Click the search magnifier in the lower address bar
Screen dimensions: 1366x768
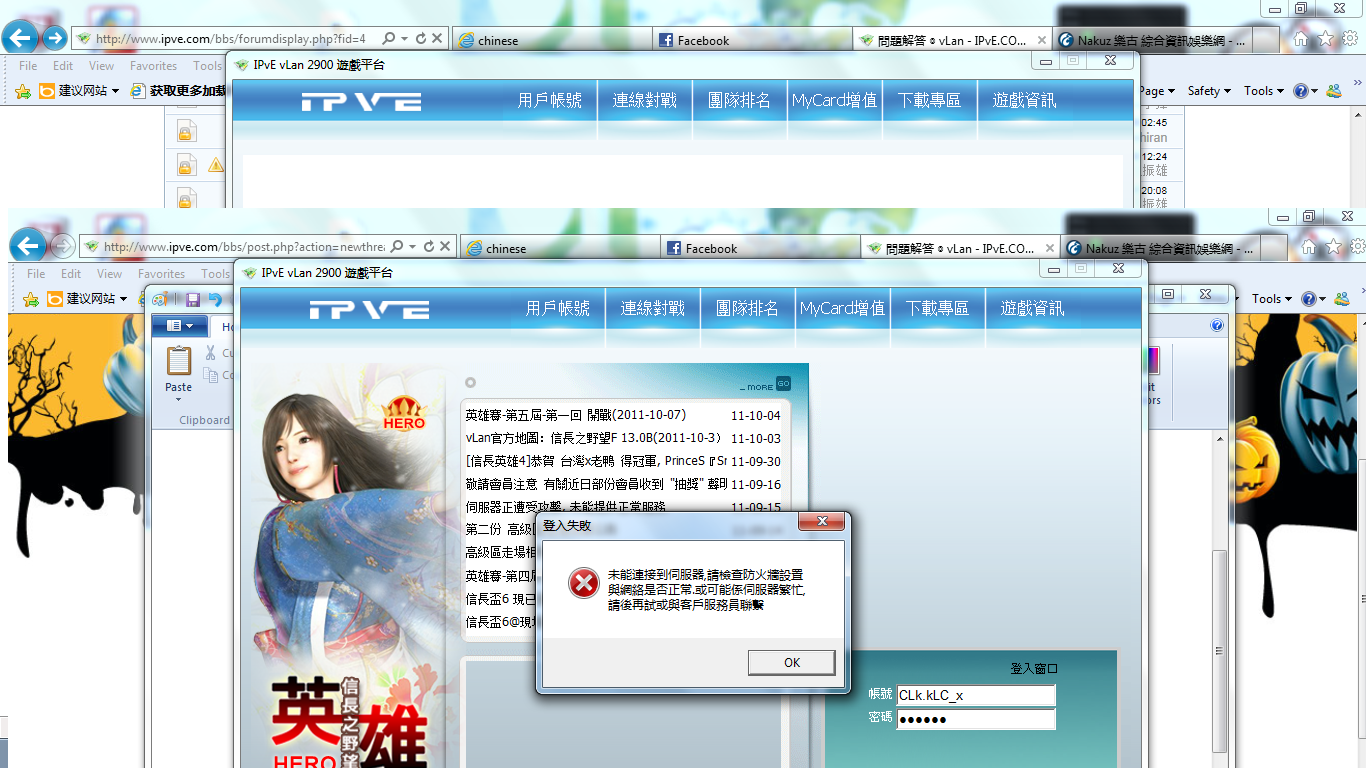(x=397, y=247)
